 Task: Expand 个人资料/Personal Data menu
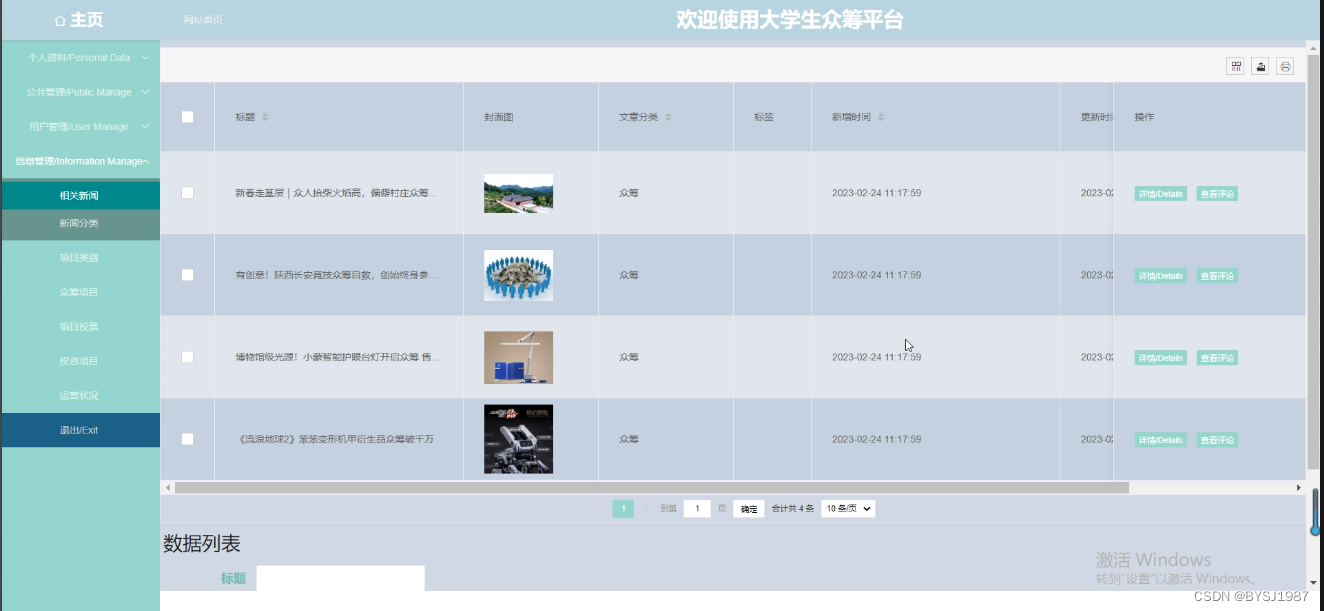pos(80,58)
